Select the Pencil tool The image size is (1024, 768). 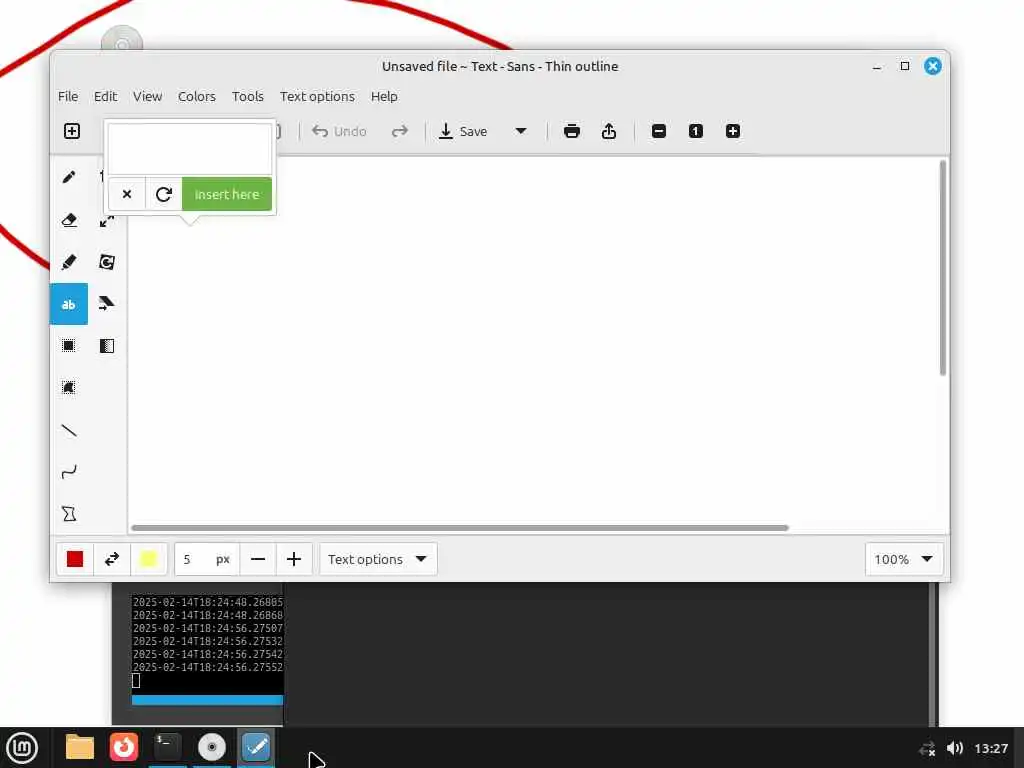pyautogui.click(x=69, y=177)
